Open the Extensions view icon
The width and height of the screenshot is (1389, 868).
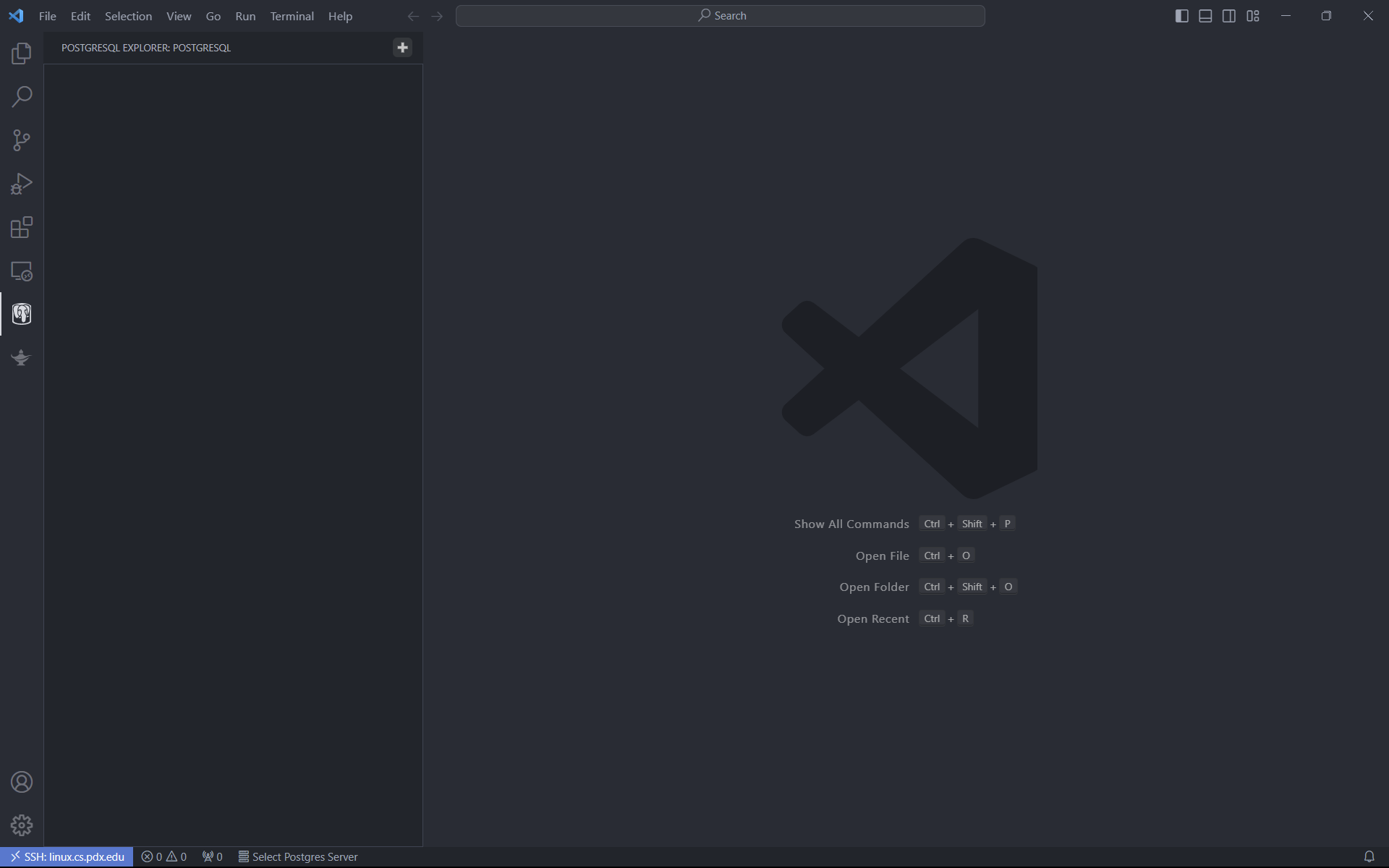click(22, 227)
